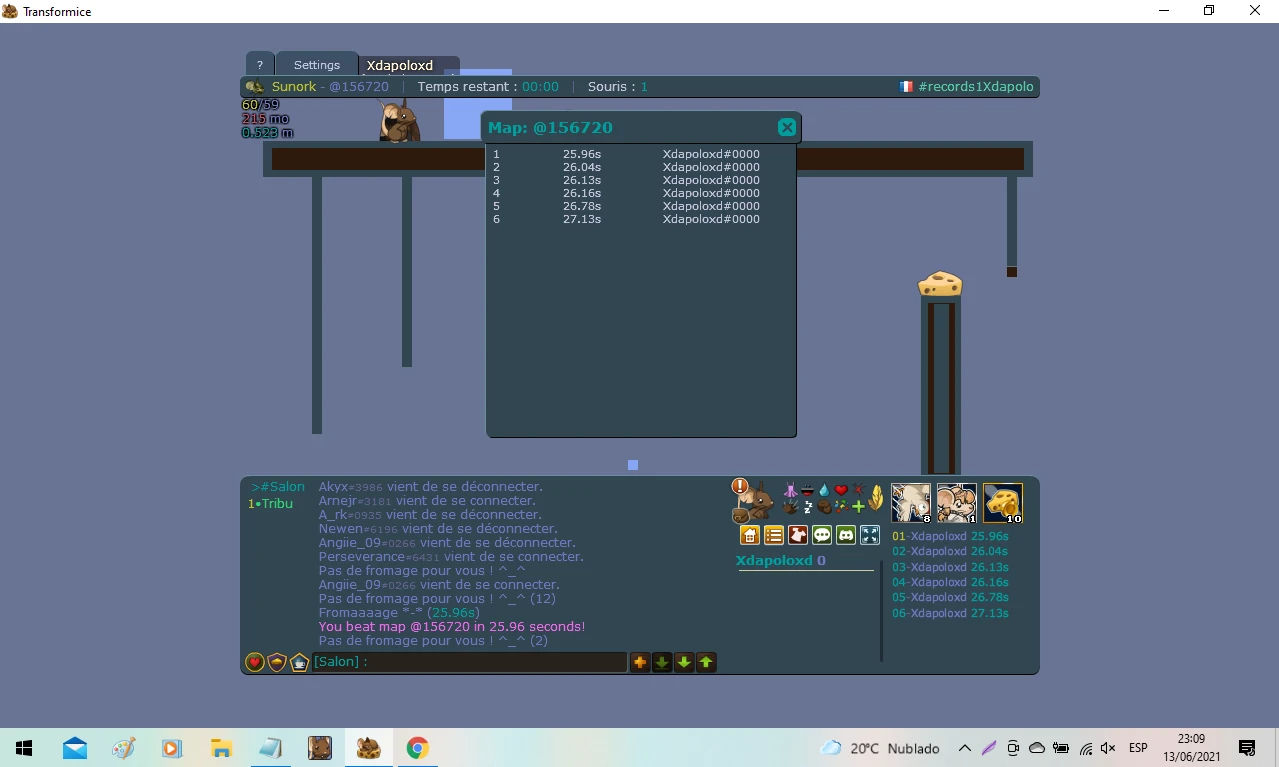Screen dimensions: 1279x767
Task: Open the shop shirt icon
Action: [798, 535]
